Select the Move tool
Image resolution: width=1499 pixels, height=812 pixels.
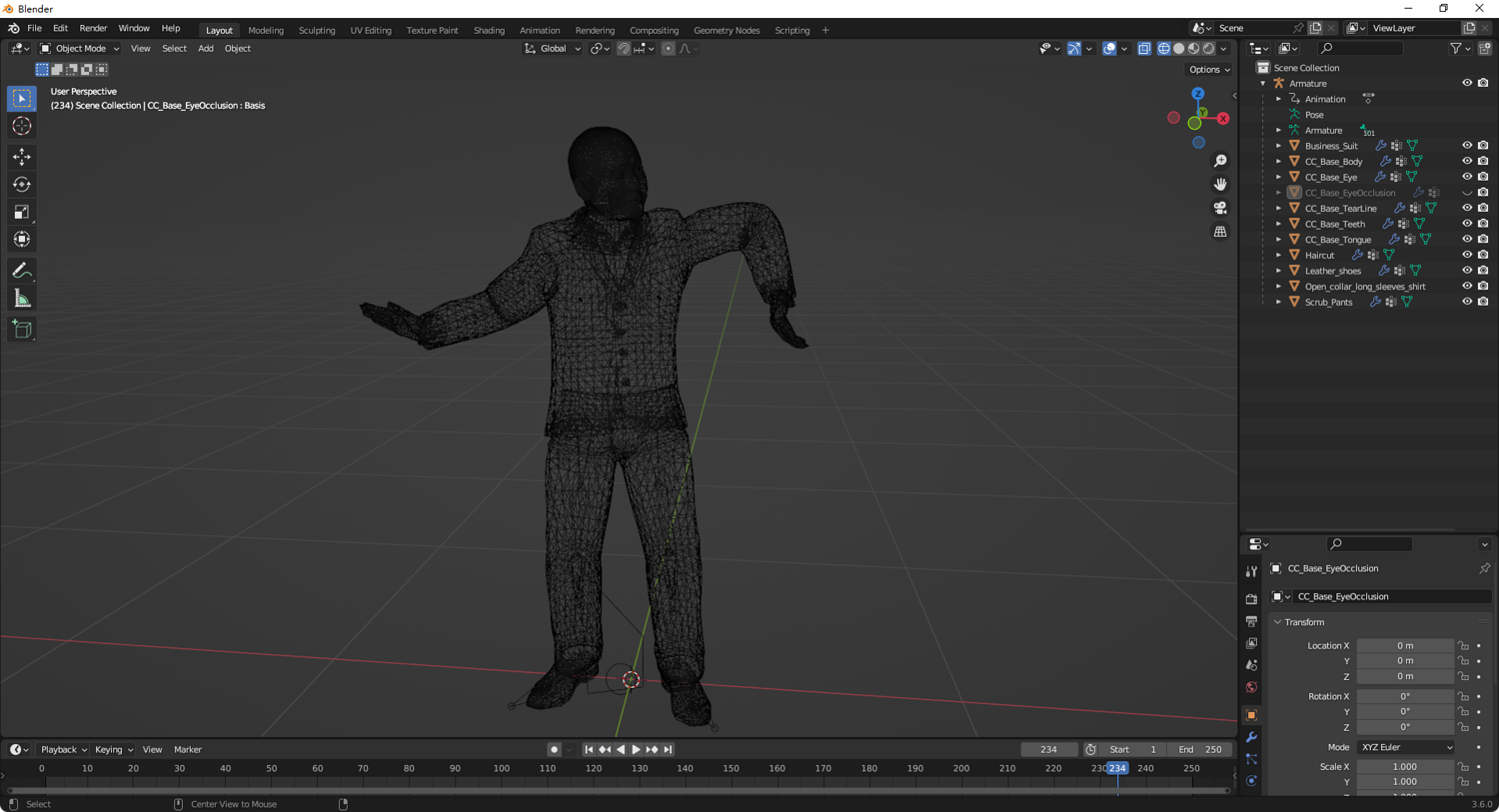click(22, 157)
